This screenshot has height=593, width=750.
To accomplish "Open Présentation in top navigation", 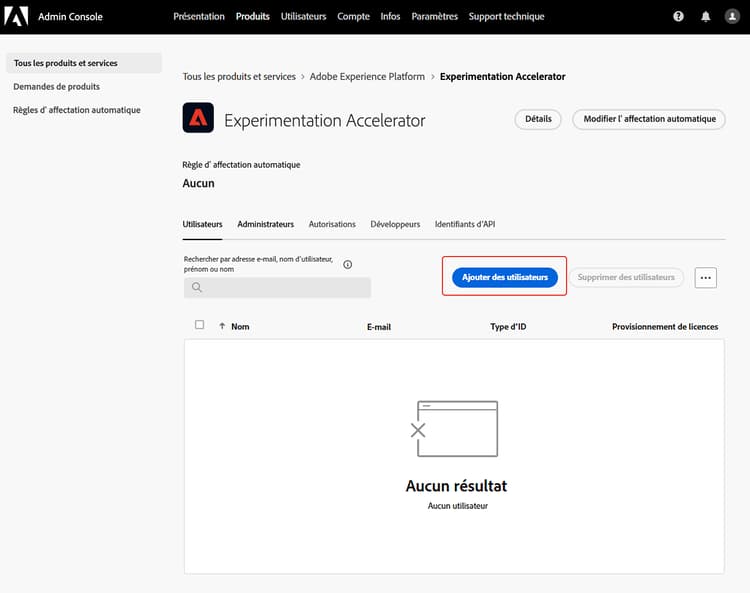I will (199, 16).
